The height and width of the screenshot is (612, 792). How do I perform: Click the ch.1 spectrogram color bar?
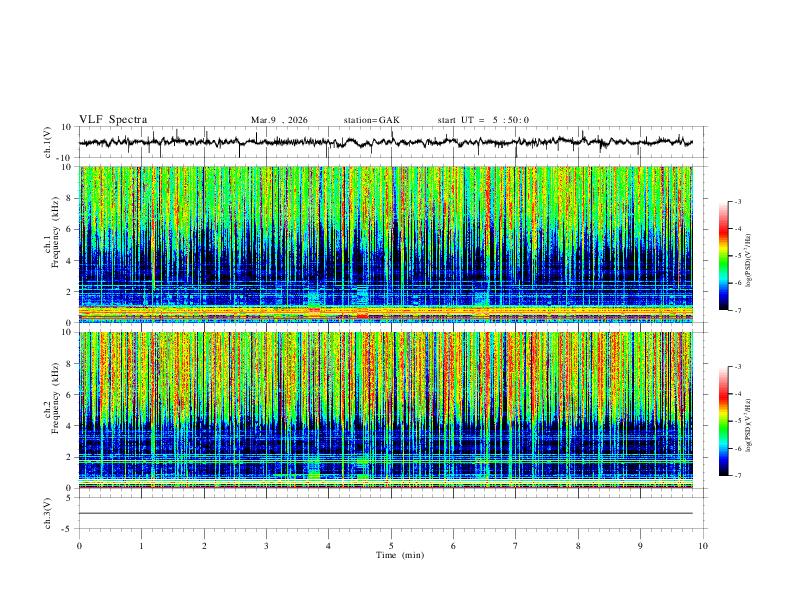click(x=723, y=256)
